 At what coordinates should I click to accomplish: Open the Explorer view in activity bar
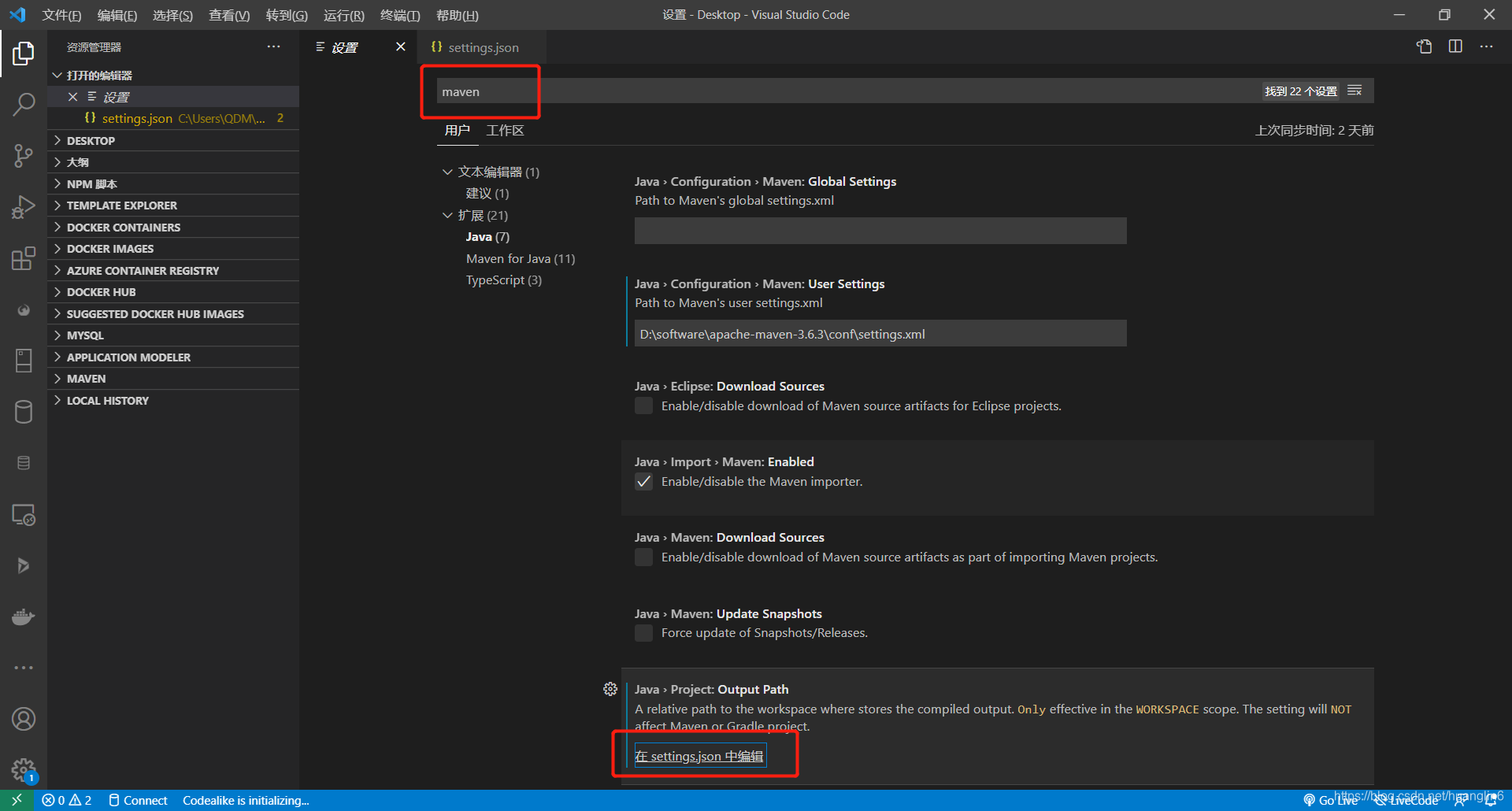point(24,54)
